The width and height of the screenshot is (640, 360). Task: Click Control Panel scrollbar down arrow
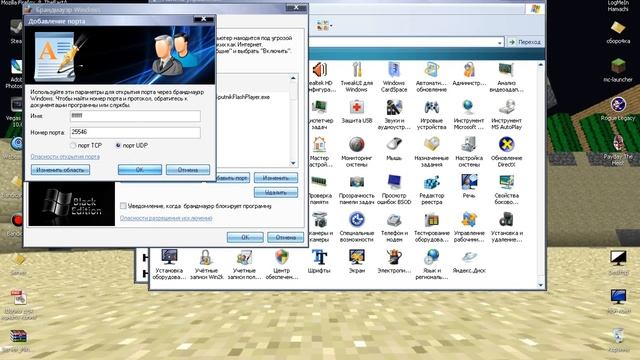(541, 284)
